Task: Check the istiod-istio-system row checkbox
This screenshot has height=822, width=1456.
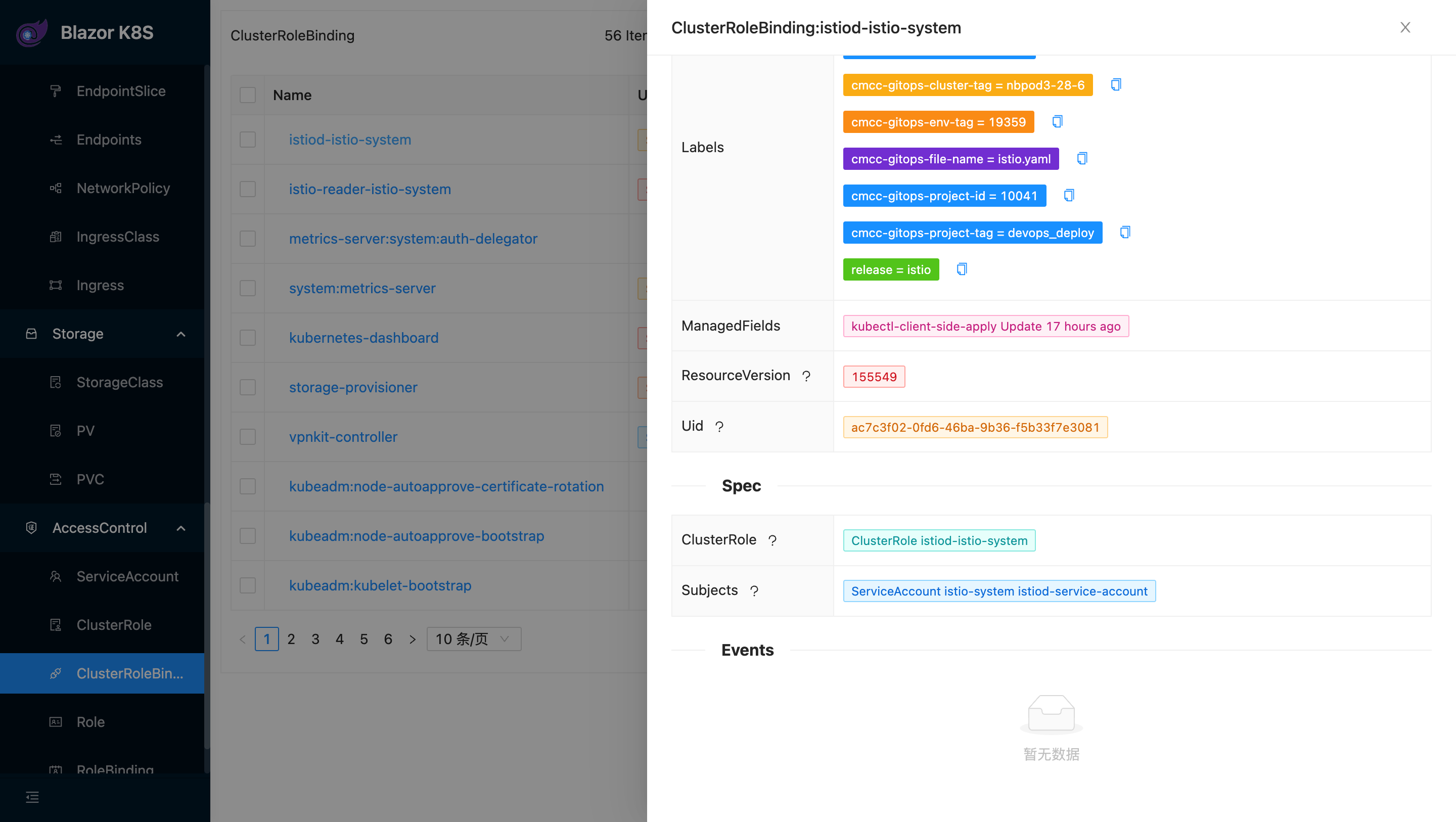Action: pyautogui.click(x=248, y=140)
